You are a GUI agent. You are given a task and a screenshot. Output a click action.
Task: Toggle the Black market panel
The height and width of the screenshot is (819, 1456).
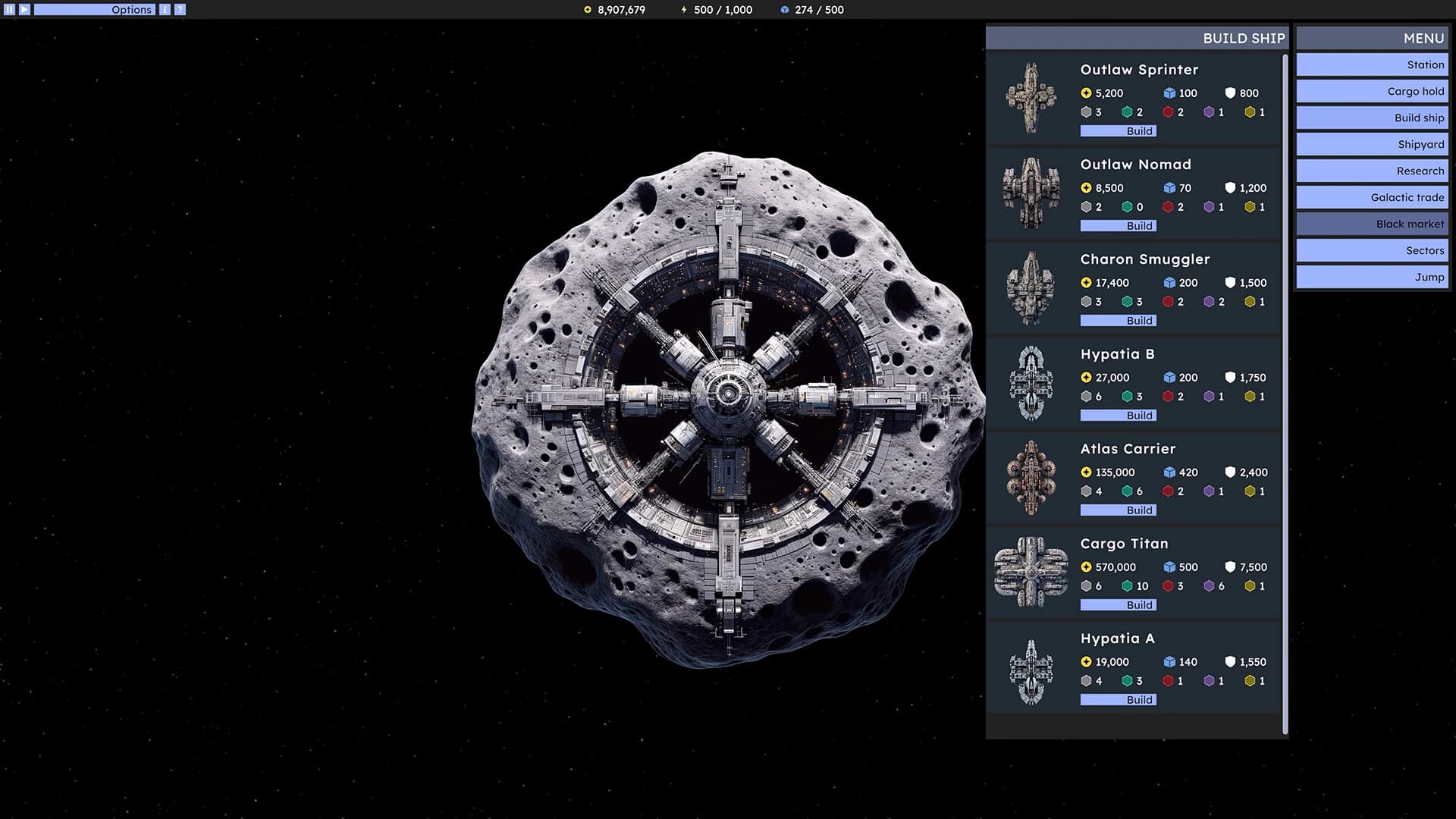pos(1371,224)
